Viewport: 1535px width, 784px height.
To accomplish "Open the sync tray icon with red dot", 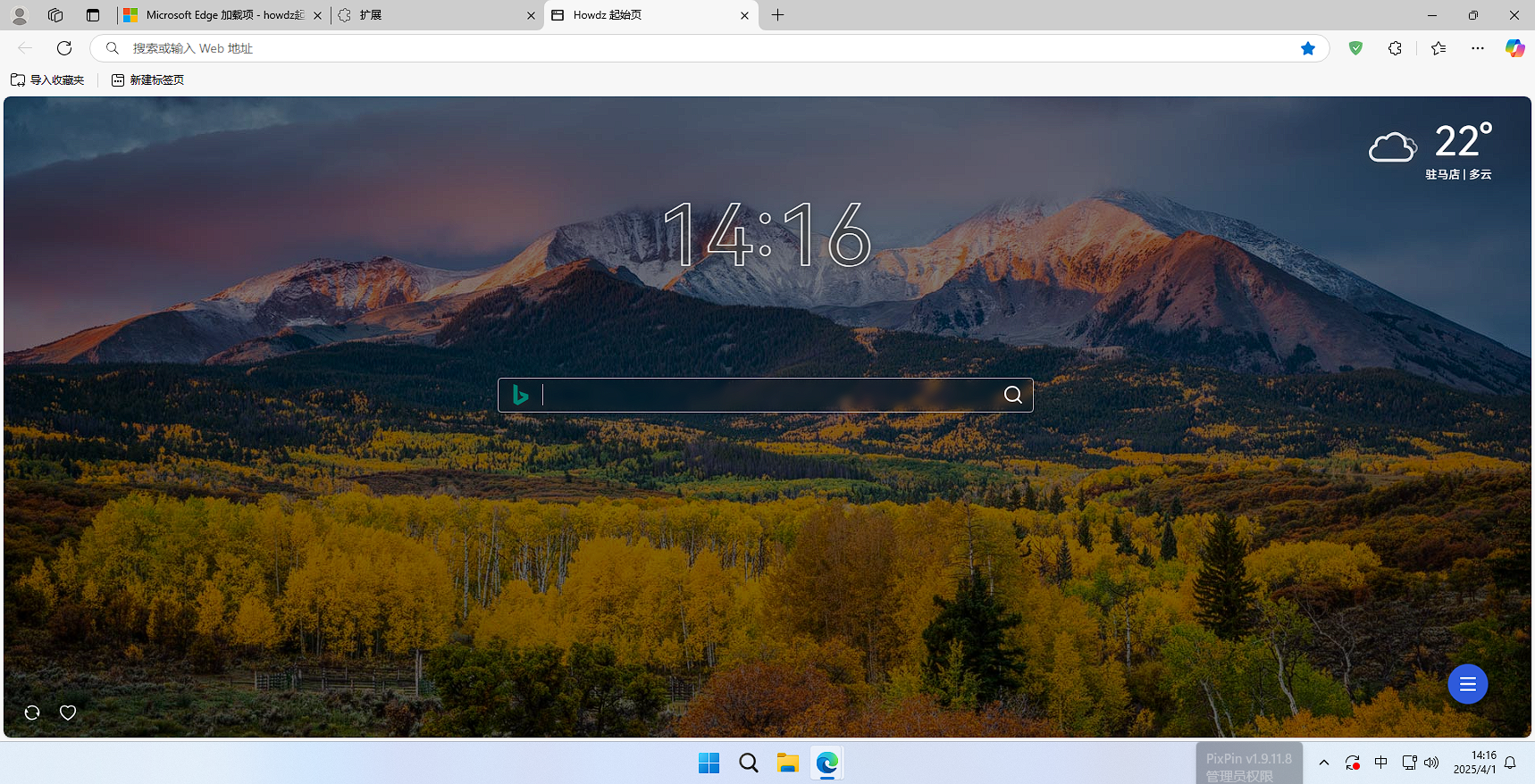I will point(1353,763).
